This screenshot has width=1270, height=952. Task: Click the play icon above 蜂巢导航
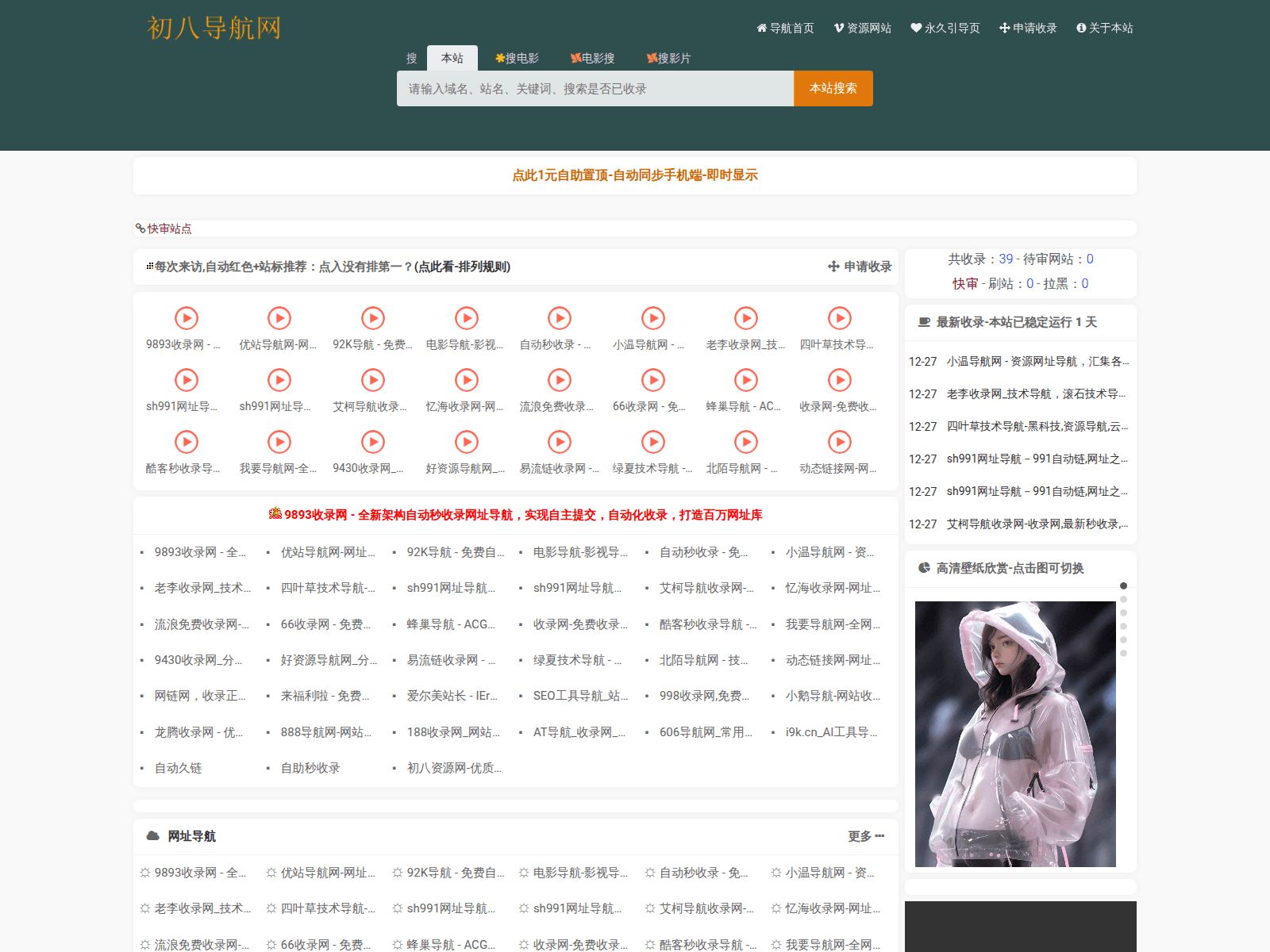click(745, 380)
